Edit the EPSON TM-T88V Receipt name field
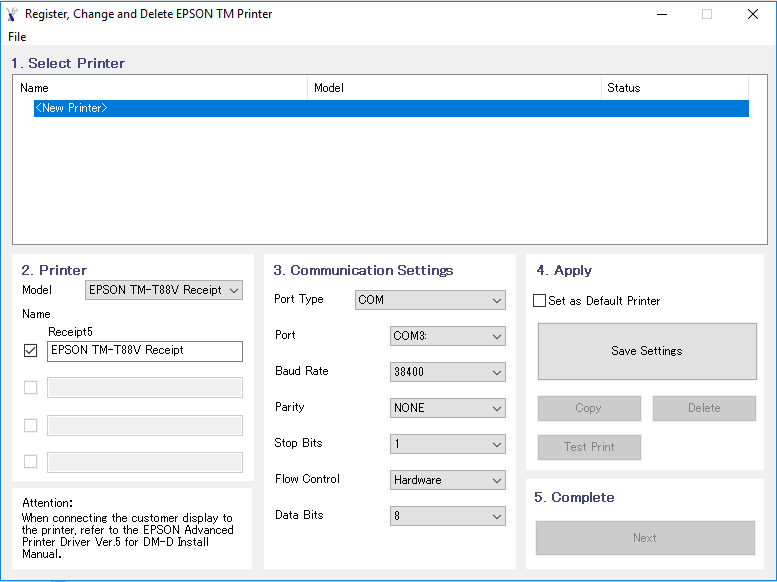Viewport: 777px width, 582px height. click(145, 351)
